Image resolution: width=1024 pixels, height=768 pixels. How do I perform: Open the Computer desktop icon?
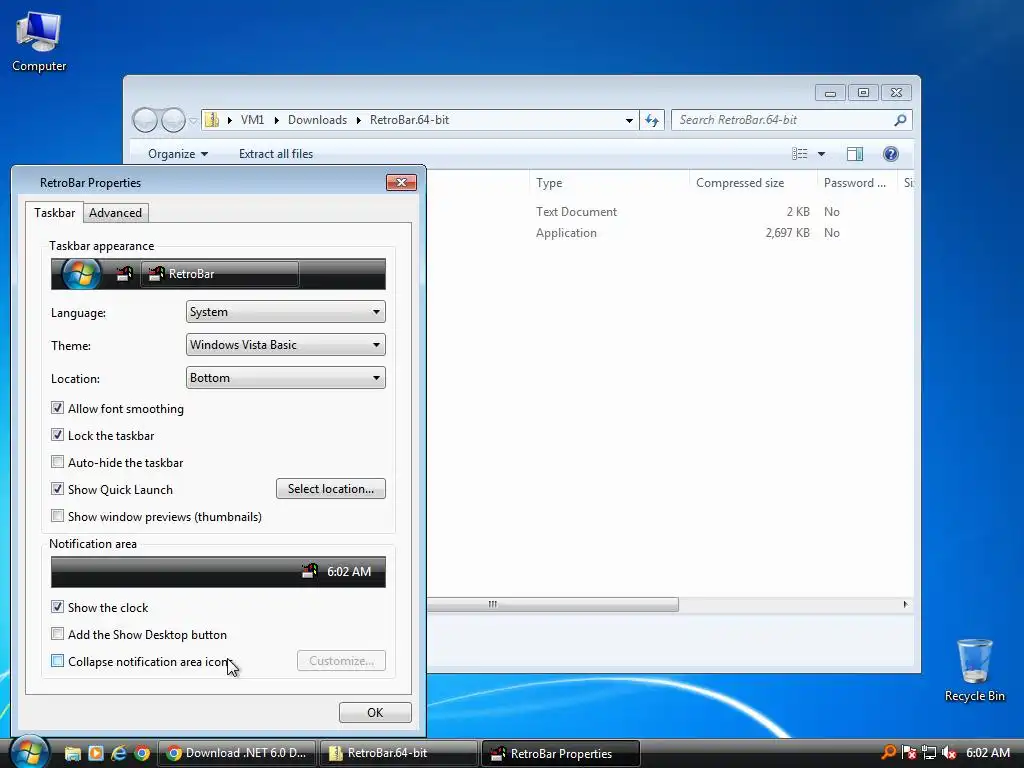pyautogui.click(x=39, y=41)
